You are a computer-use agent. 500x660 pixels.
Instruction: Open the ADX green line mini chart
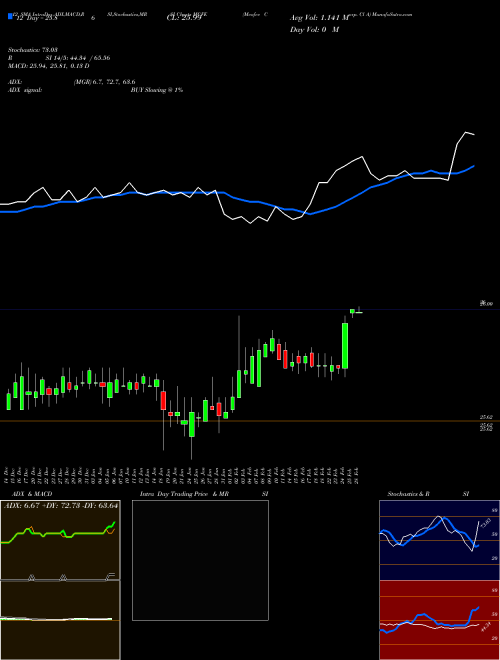(x=60, y=540)
